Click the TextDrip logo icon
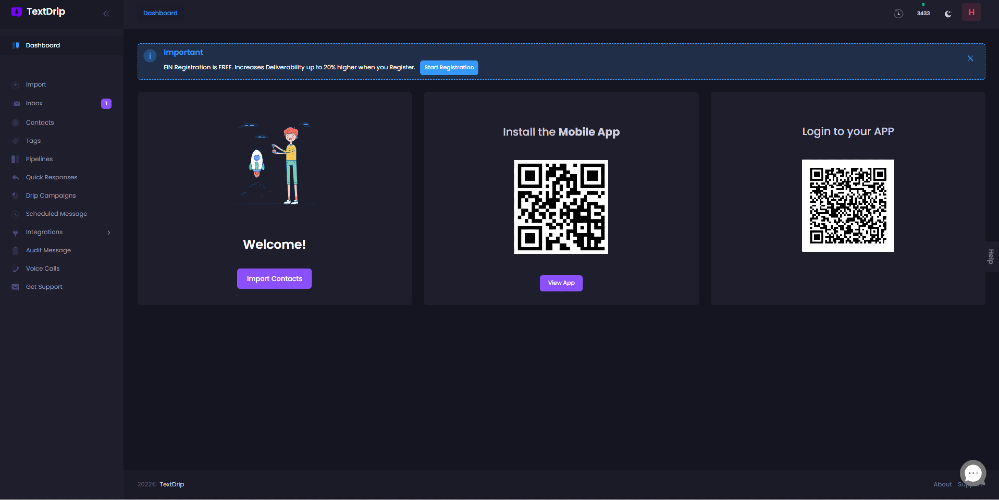 pos(16,12)
